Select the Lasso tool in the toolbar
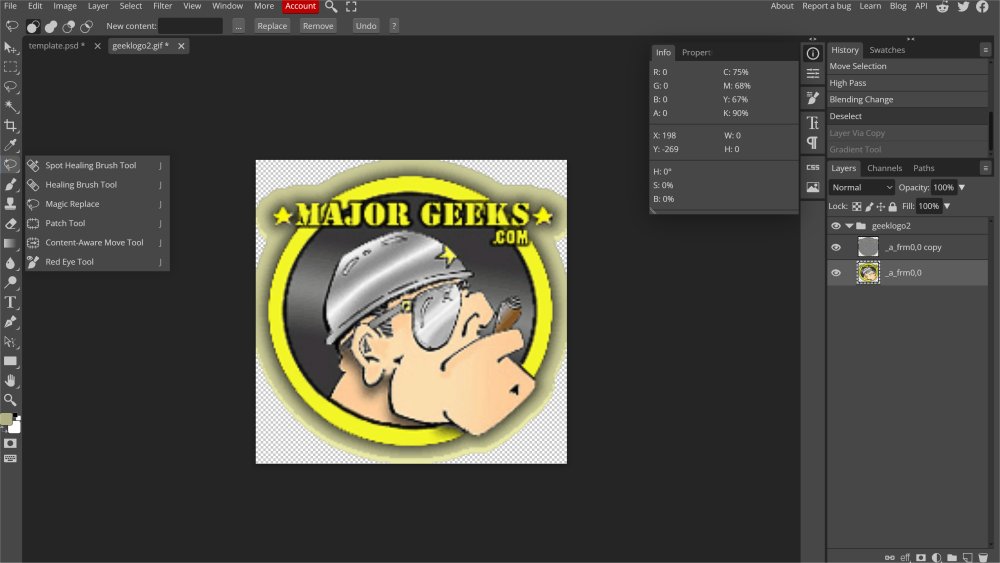1000x563 pixels. [x=10, y=87]
